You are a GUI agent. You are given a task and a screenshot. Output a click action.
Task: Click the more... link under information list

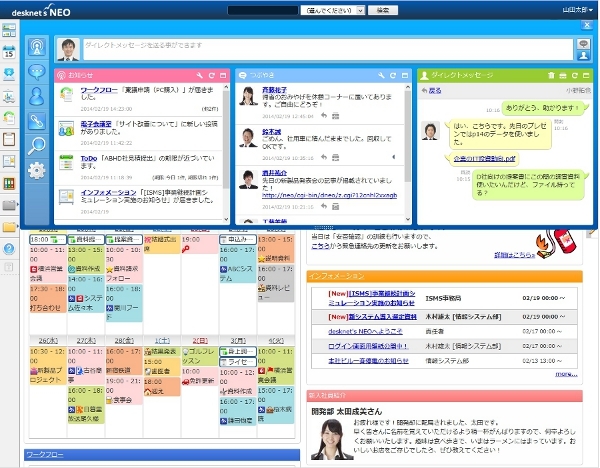pos(566,374)
